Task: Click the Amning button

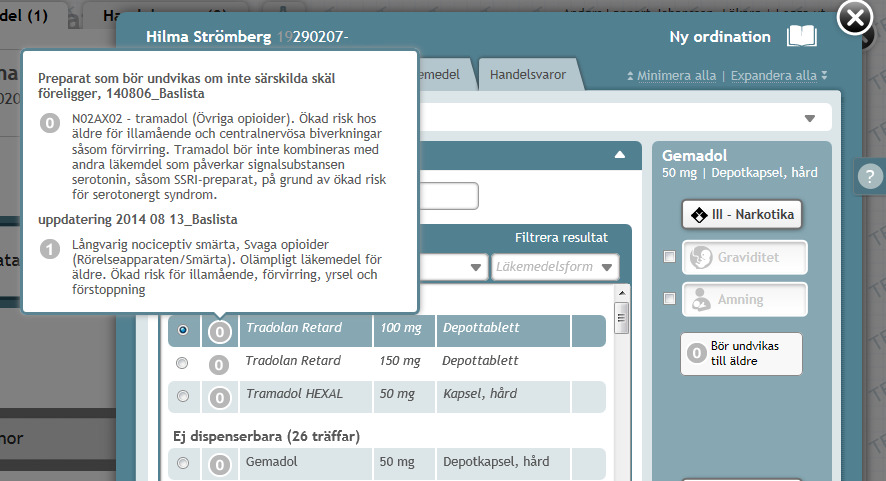Action: point(745,299)
